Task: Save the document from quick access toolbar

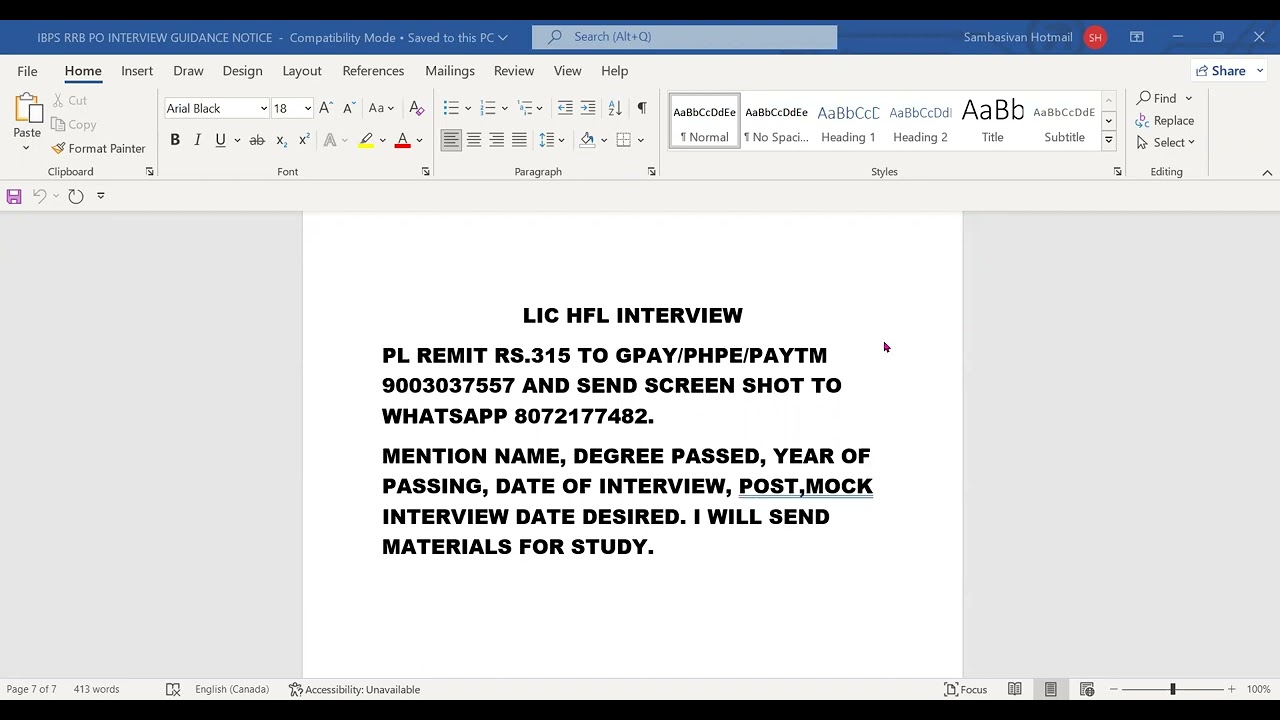Action: [x=14, y=196]
